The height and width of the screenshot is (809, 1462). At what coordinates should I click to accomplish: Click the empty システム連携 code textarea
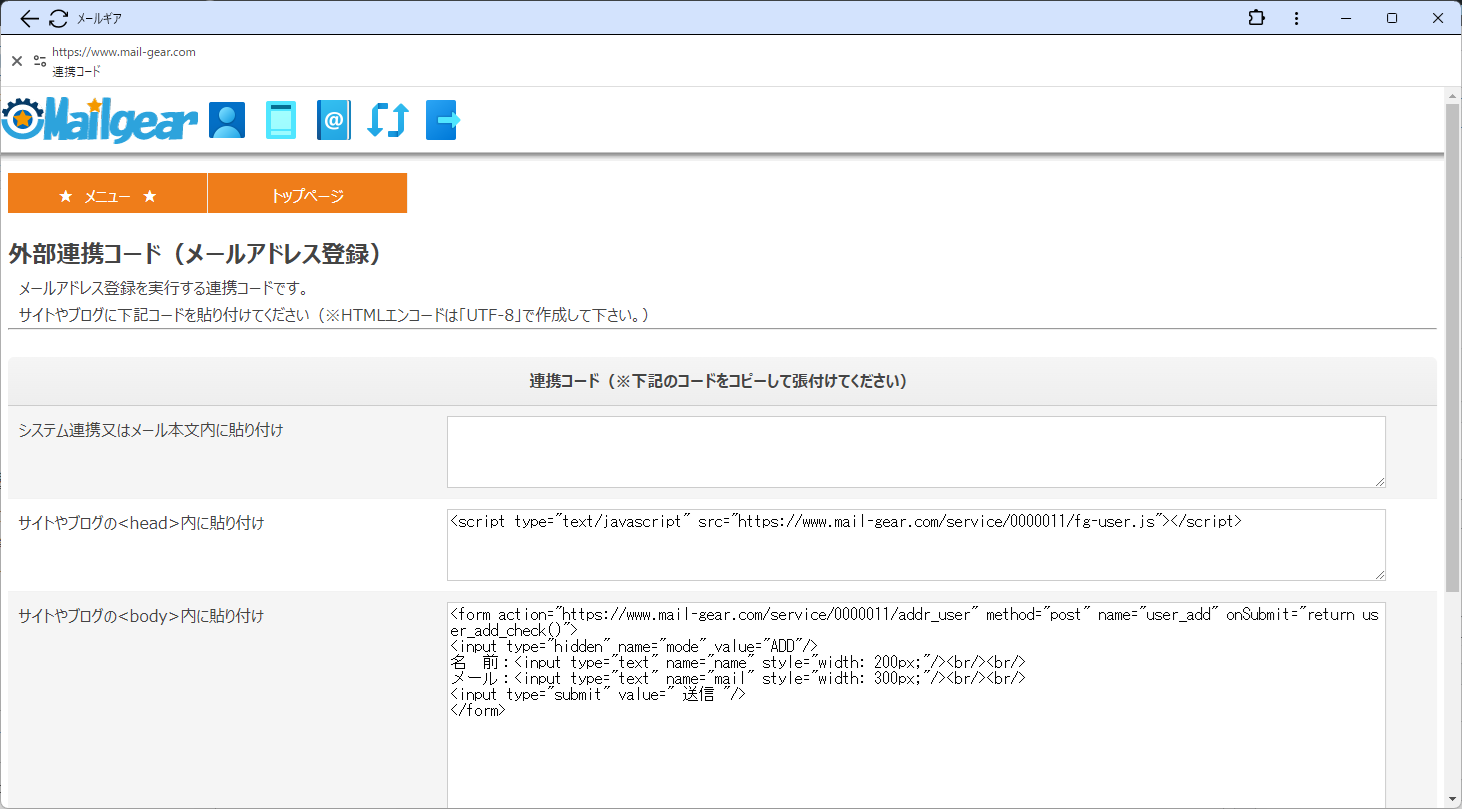[916, 452]
